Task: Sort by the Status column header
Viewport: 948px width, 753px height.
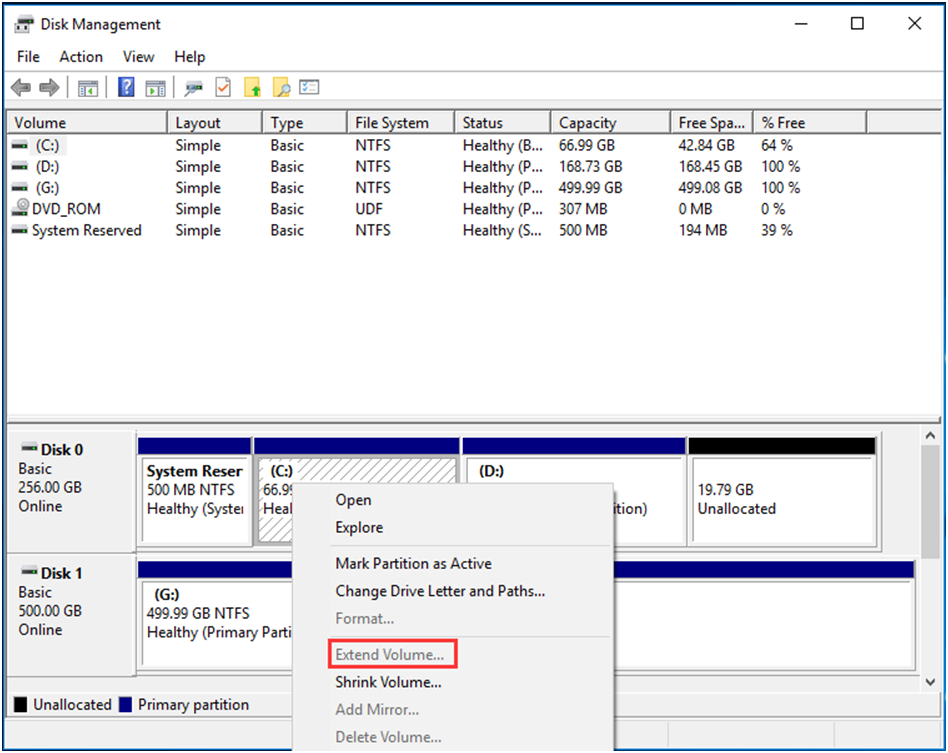Action: pos(502,123)
